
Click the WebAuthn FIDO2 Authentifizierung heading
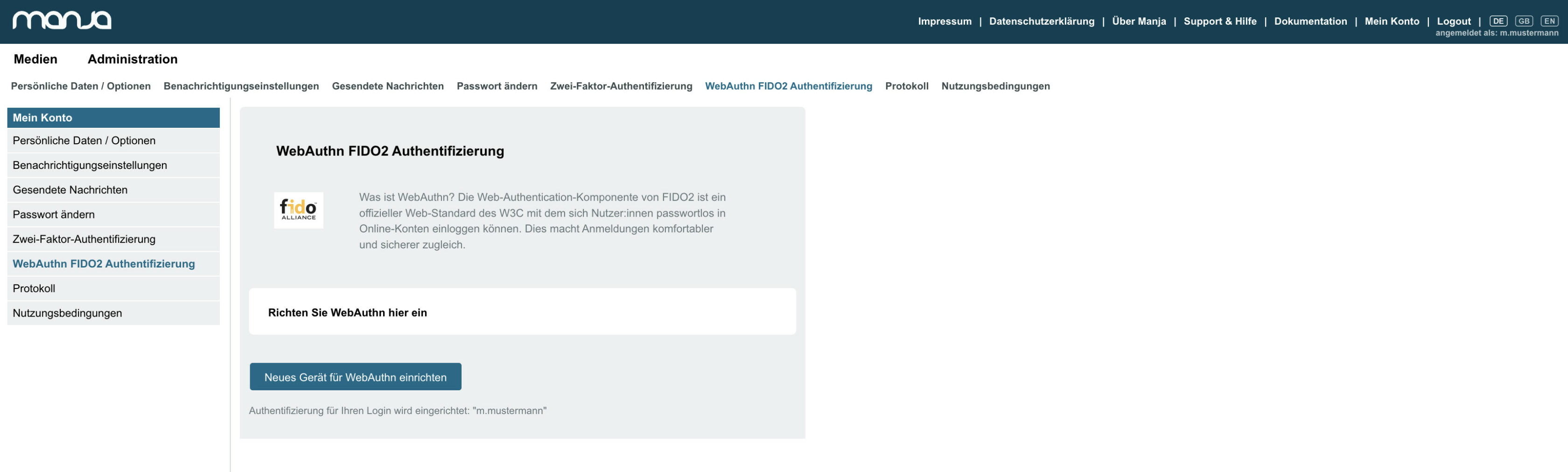click(x=390, y=151)
